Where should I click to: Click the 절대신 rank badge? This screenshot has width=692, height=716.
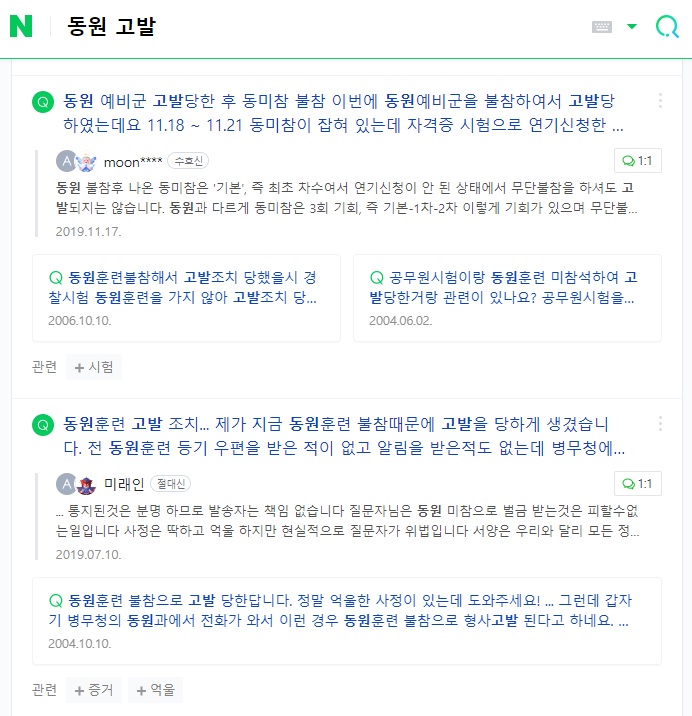(x=172, y=484)
